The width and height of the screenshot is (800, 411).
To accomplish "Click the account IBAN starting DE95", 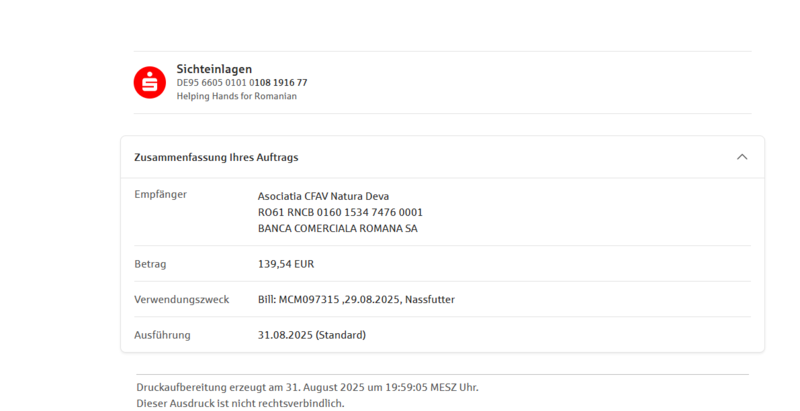I will coord(242,83).
